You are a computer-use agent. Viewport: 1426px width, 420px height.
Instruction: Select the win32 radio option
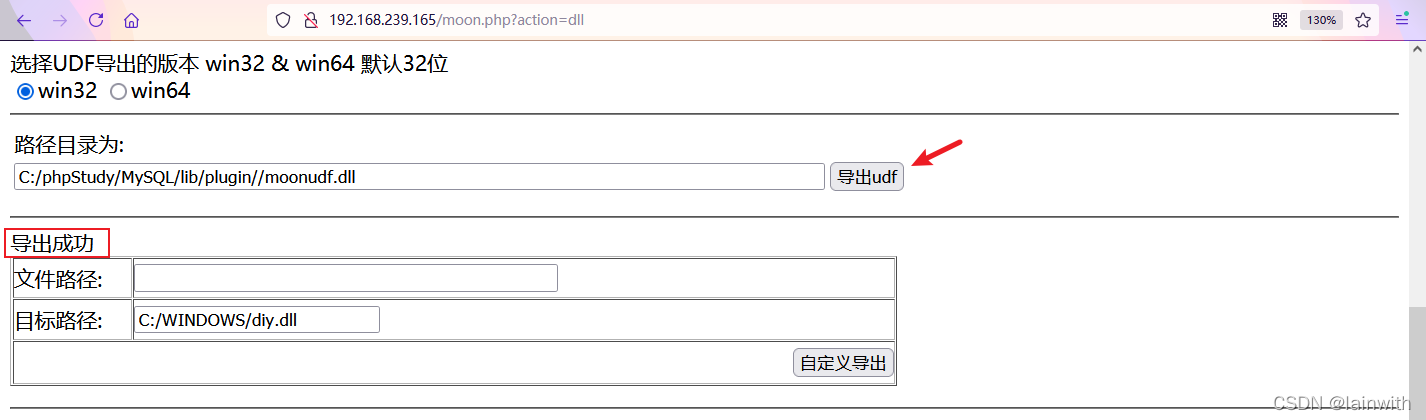[x=26, y=92]
